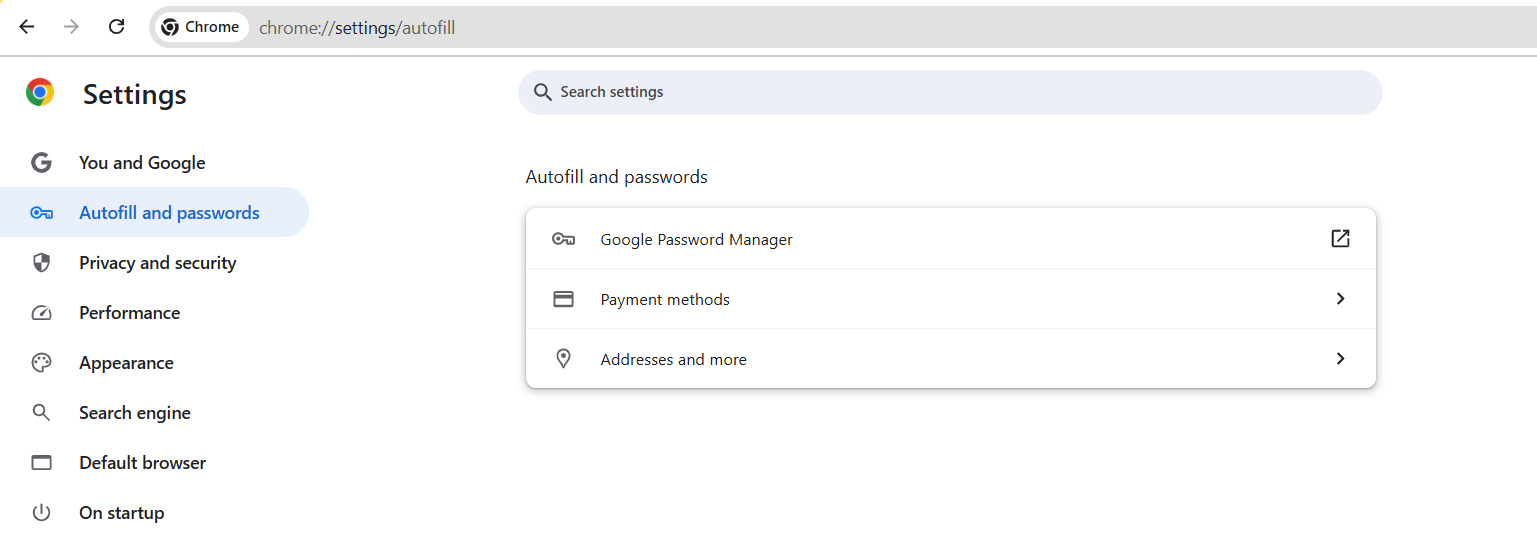Image resolution: width=1537 pixels, height=536 pixels.
Task: Focus the Search settings input field
Action: click(x=950, y=92)
